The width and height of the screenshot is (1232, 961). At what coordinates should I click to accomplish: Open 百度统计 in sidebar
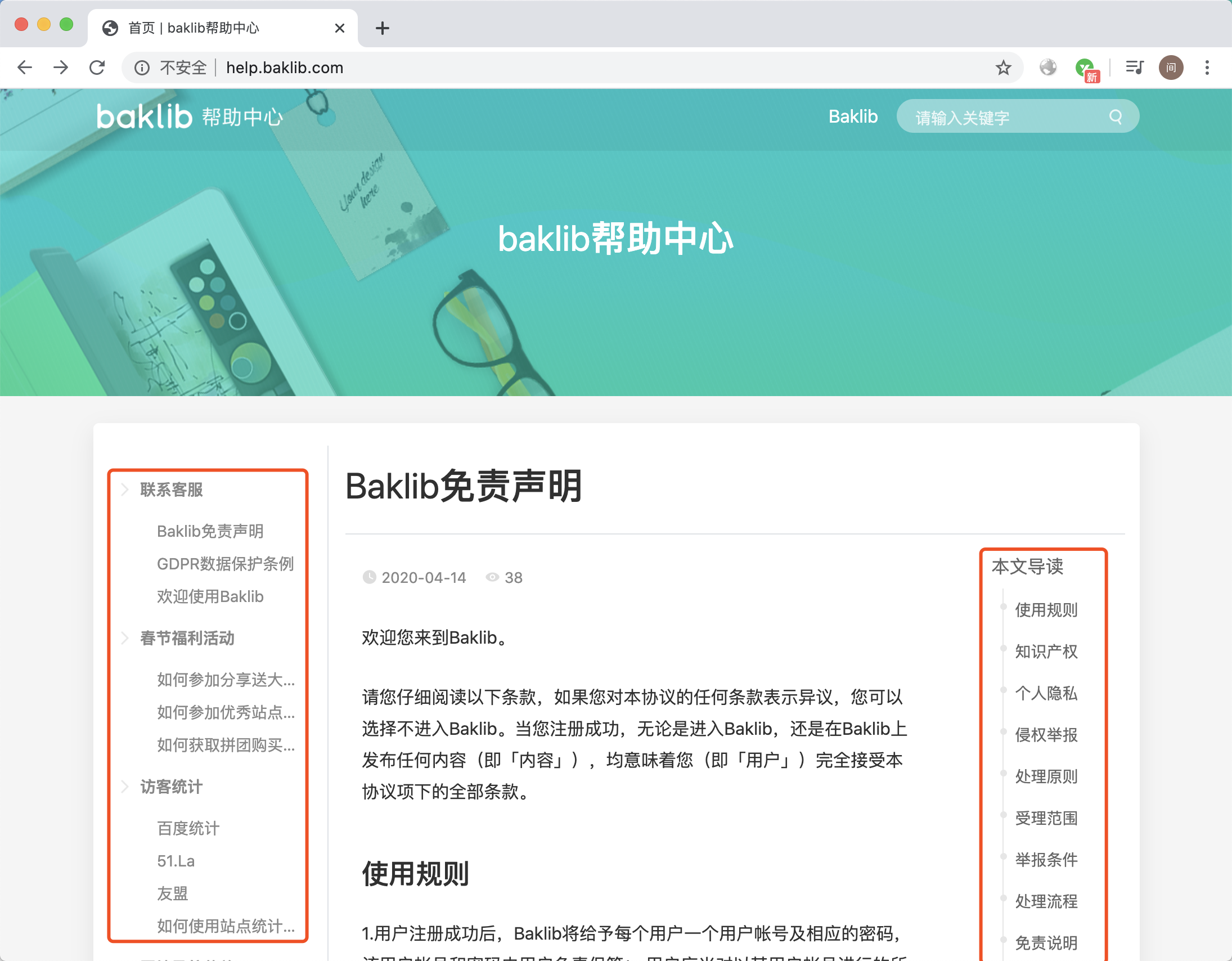point(188,828)
